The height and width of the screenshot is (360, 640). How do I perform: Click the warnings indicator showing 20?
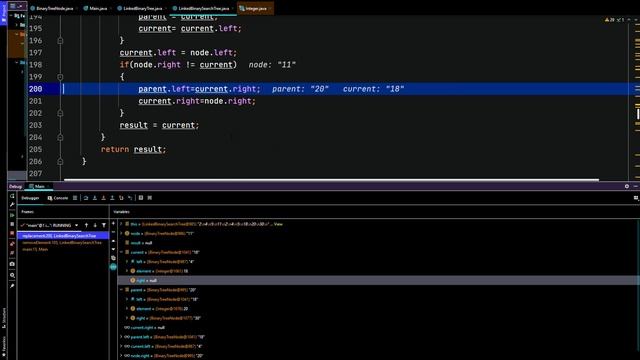point(610,20)
